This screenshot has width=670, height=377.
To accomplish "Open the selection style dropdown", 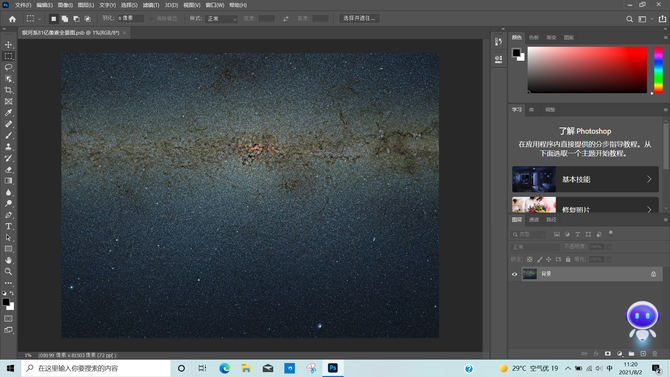I will tap(222, 19).
